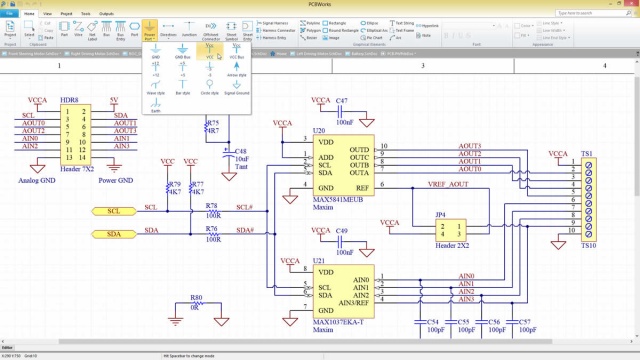Click Paste in the Clipboard group
This screenshot has height=360, width=640.
[46, 38]
